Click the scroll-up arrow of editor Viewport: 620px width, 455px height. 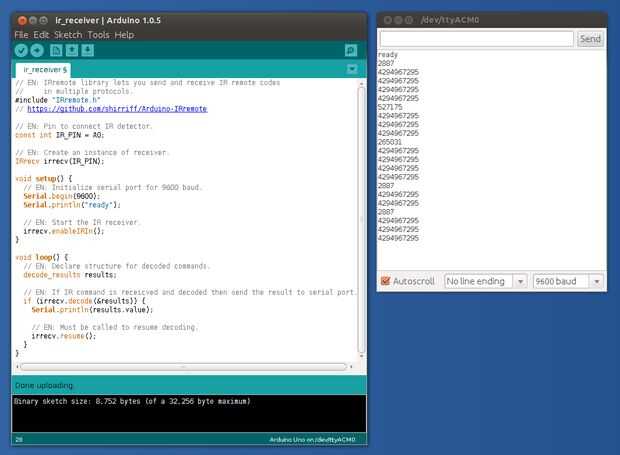361,83
